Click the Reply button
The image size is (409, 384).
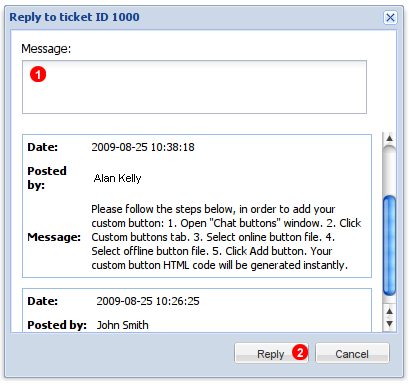click(x=271, y=353)
